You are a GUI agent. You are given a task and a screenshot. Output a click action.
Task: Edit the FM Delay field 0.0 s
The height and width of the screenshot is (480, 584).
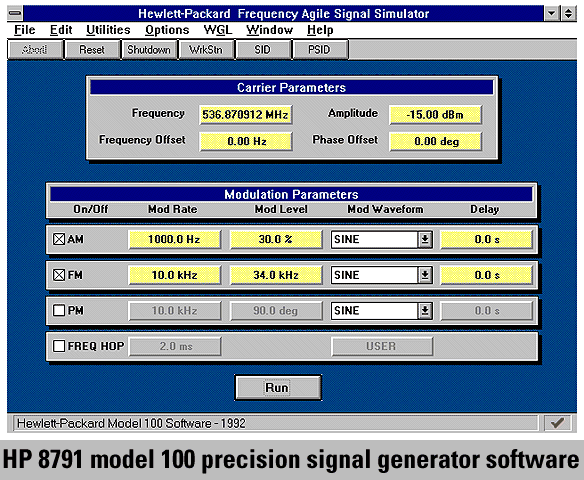pos(486,275)
